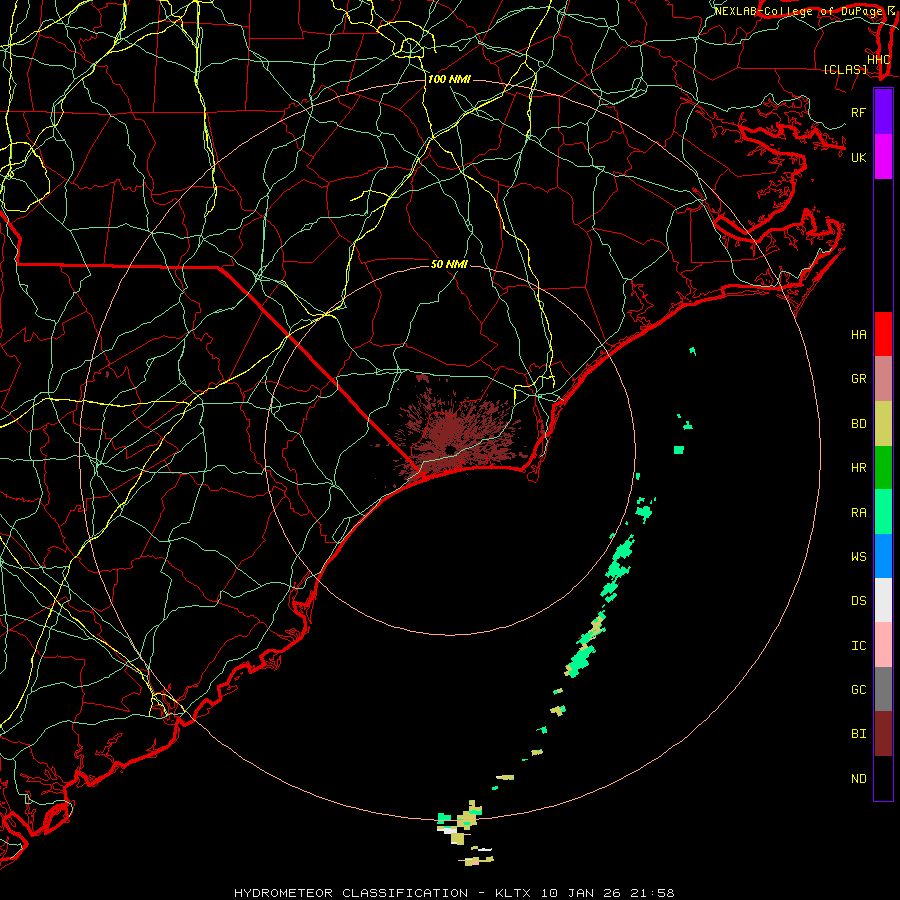Click the GR legend label
Image resolution: width=900 pixels, height=900 pixels.
[858, 379]
